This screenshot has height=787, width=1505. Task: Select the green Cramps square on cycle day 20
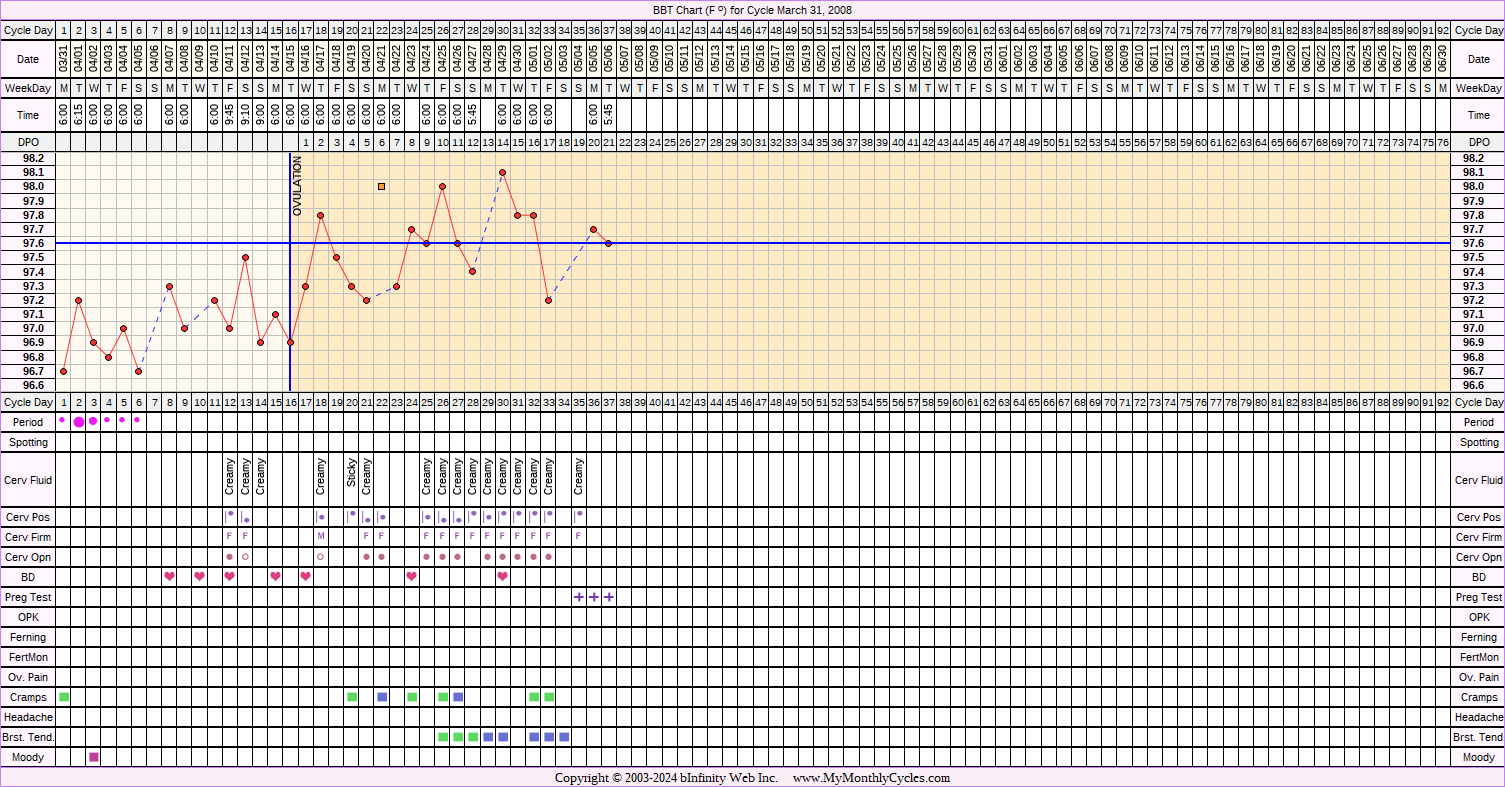(352, 696)
